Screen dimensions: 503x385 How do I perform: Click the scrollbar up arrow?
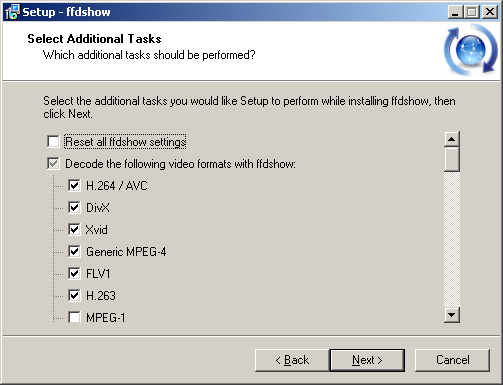tap(452, 139)
